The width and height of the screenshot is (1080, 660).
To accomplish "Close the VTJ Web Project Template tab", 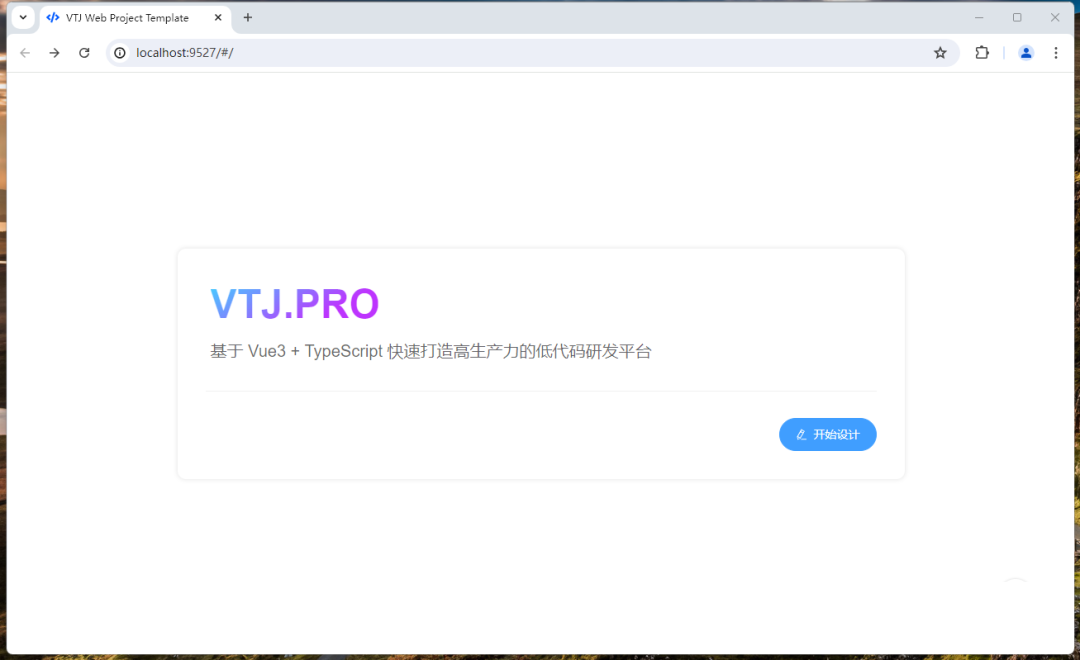I will click(218, 17).
